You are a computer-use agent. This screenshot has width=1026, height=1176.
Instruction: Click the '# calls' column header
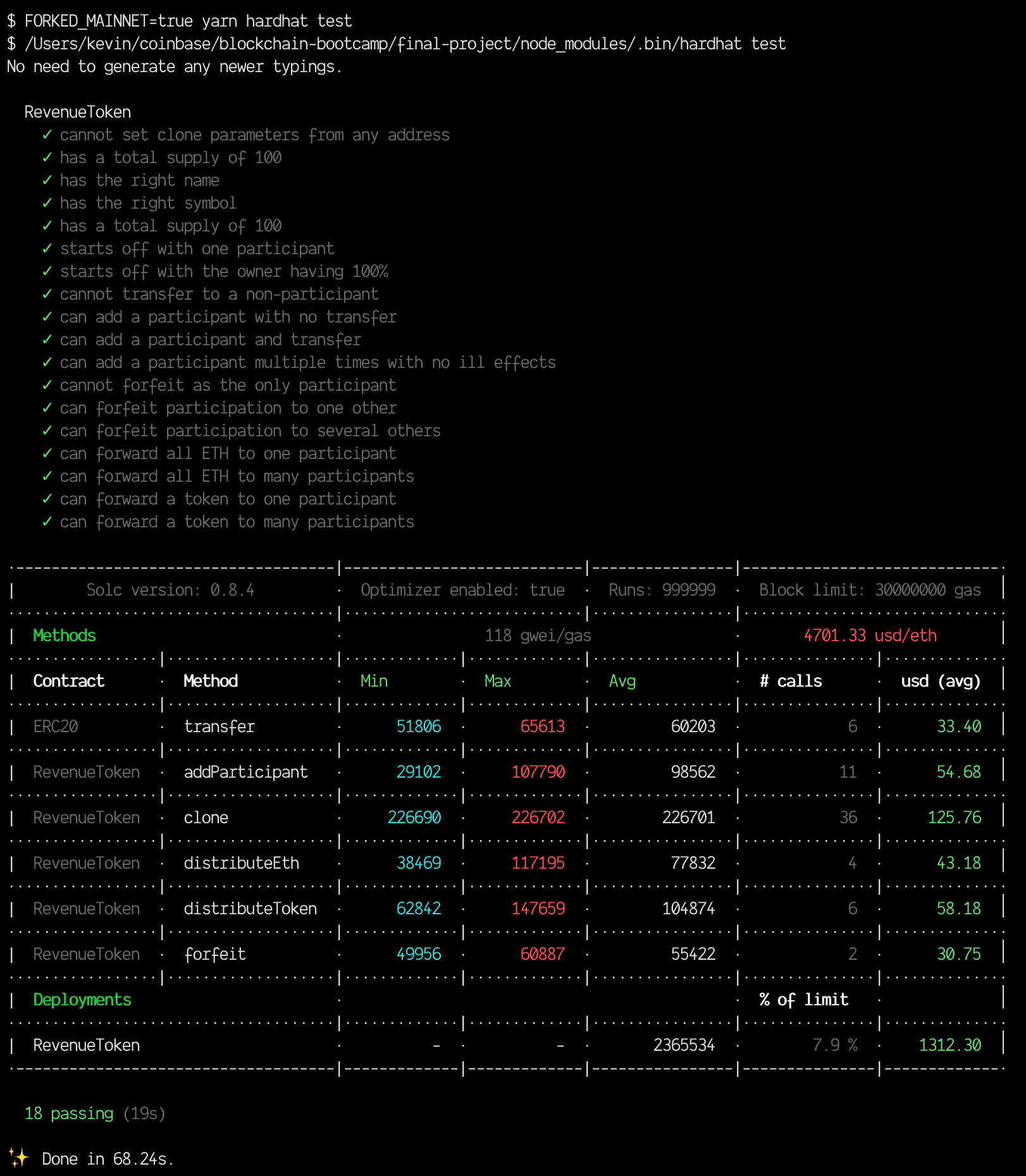coord(791,681)
